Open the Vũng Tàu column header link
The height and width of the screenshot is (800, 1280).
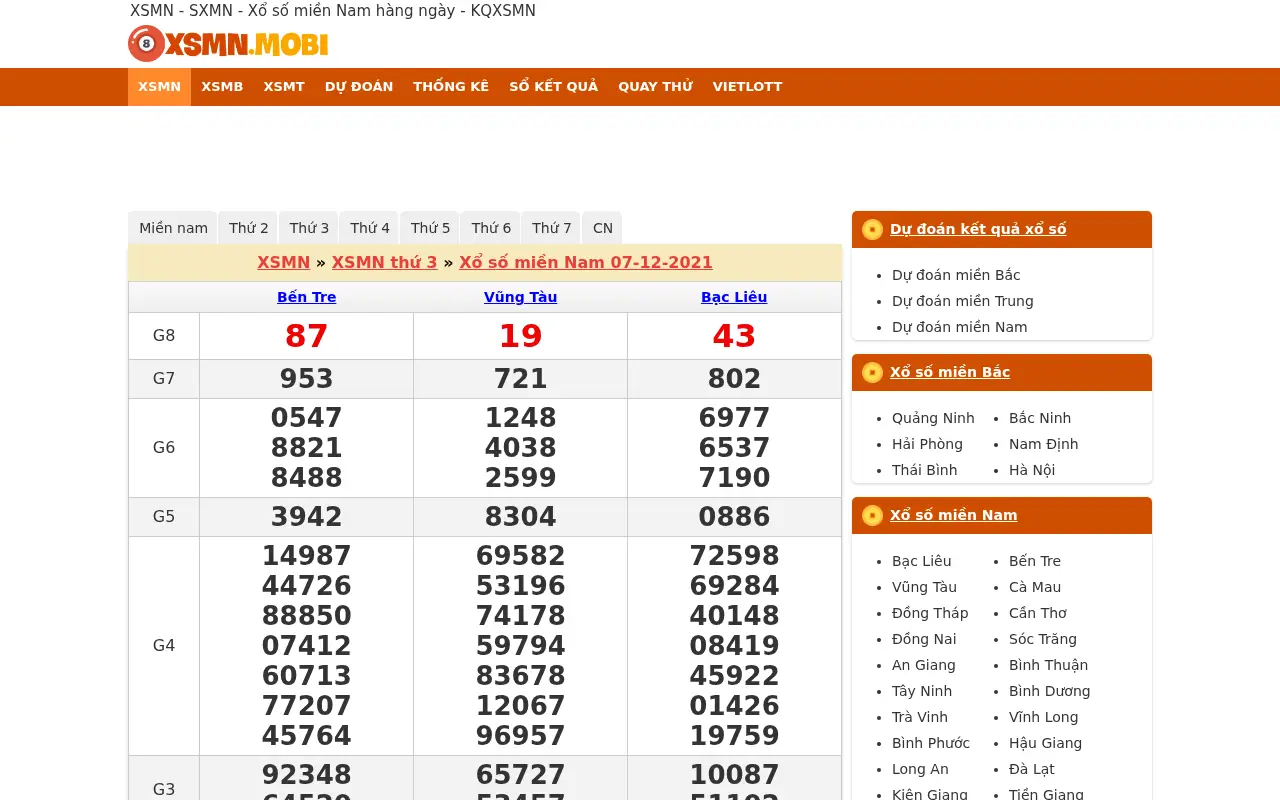[521, 297]
